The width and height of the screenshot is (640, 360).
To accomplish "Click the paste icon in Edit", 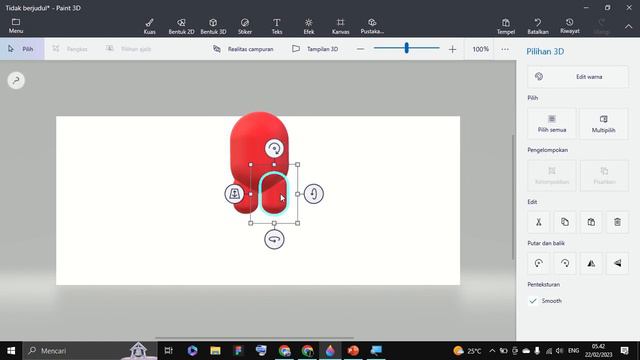I will [x=591, y=222].
